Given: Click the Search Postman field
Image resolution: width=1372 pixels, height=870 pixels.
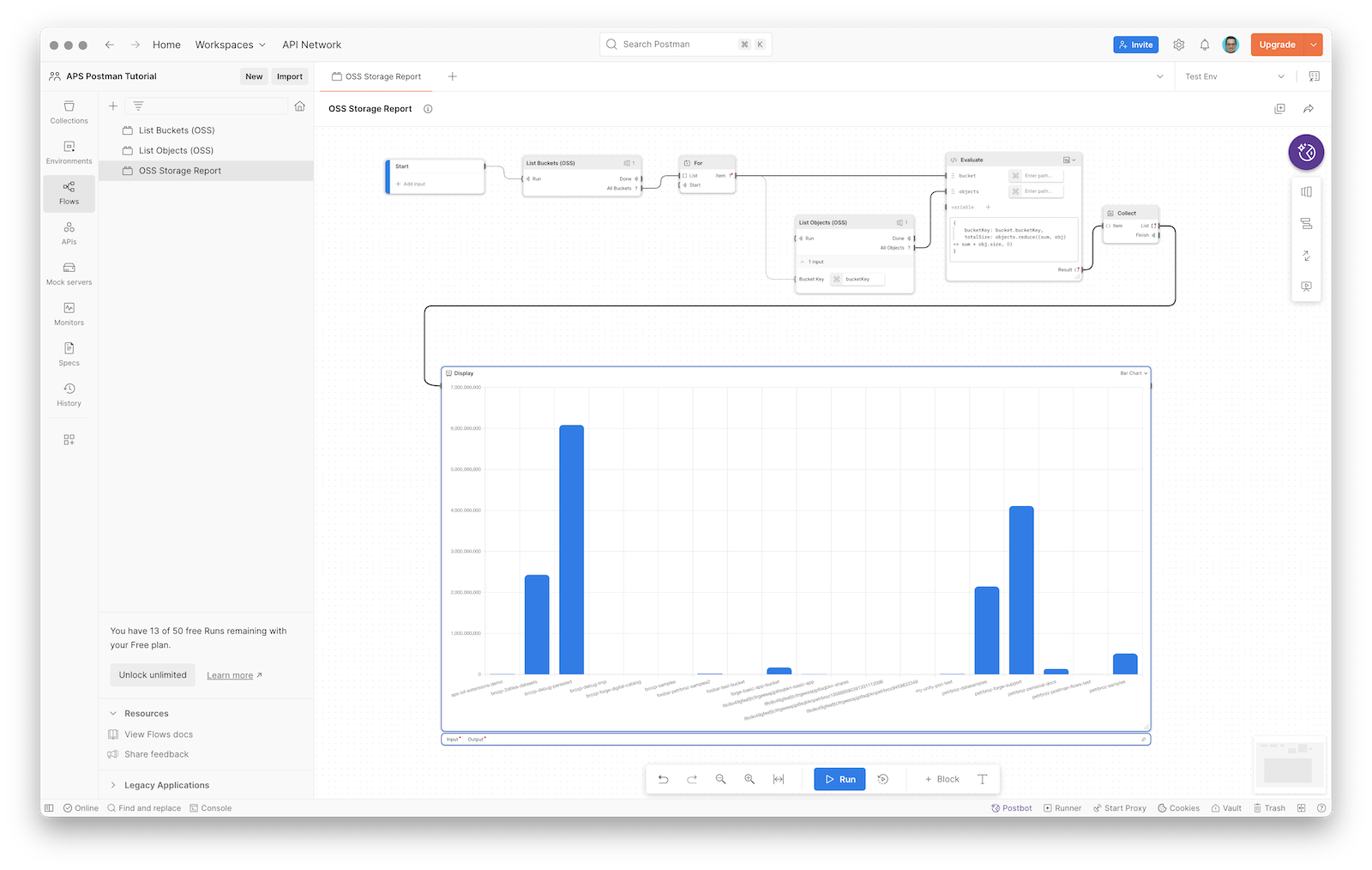Looking at the screenshot, I should (x=677, y=45).
